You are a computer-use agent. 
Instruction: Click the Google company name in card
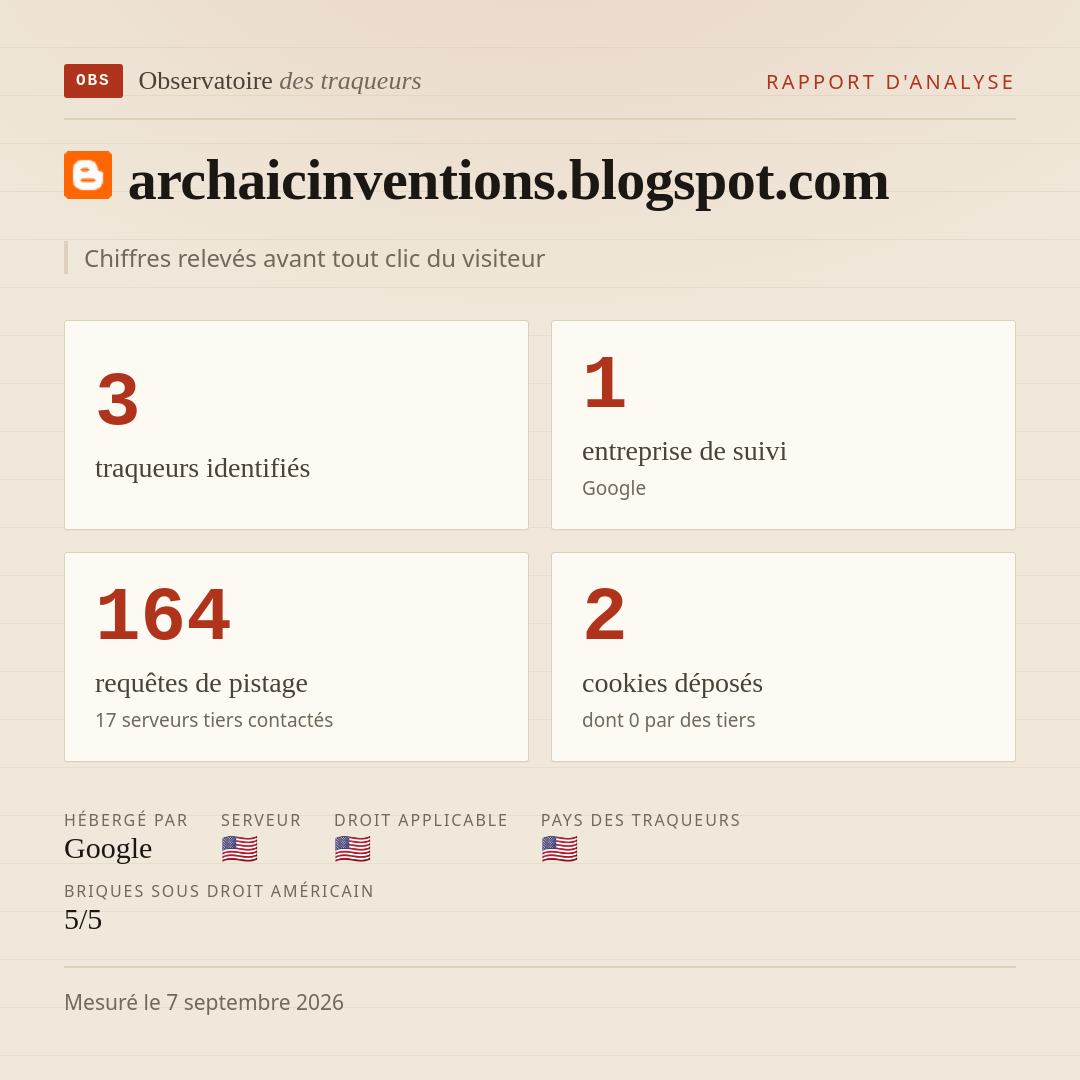click(x=614, y=488)
